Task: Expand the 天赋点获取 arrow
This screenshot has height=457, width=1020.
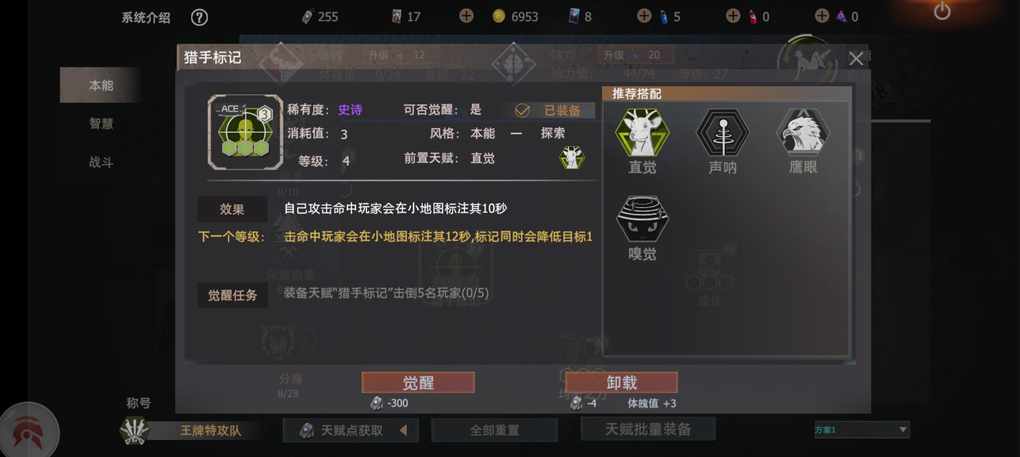Action: pos(403,430)
